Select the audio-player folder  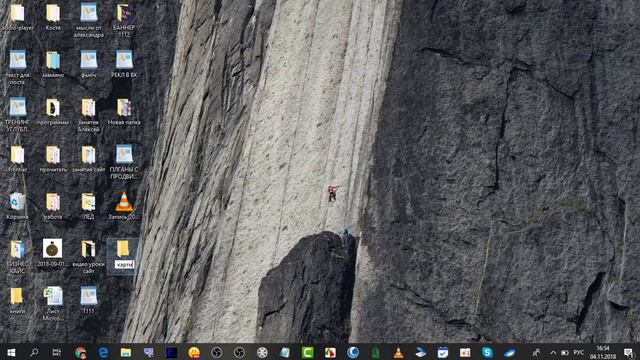pos(17,18)
